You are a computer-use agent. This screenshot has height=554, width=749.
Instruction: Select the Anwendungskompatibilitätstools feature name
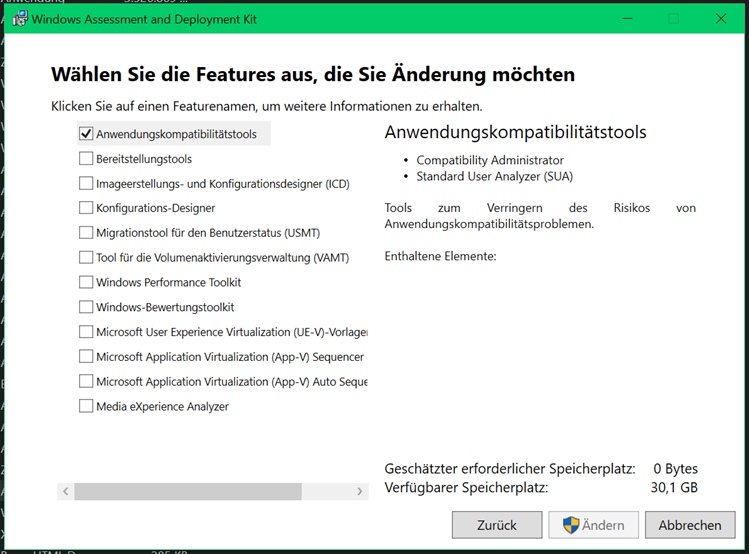(x=176, y=134)
